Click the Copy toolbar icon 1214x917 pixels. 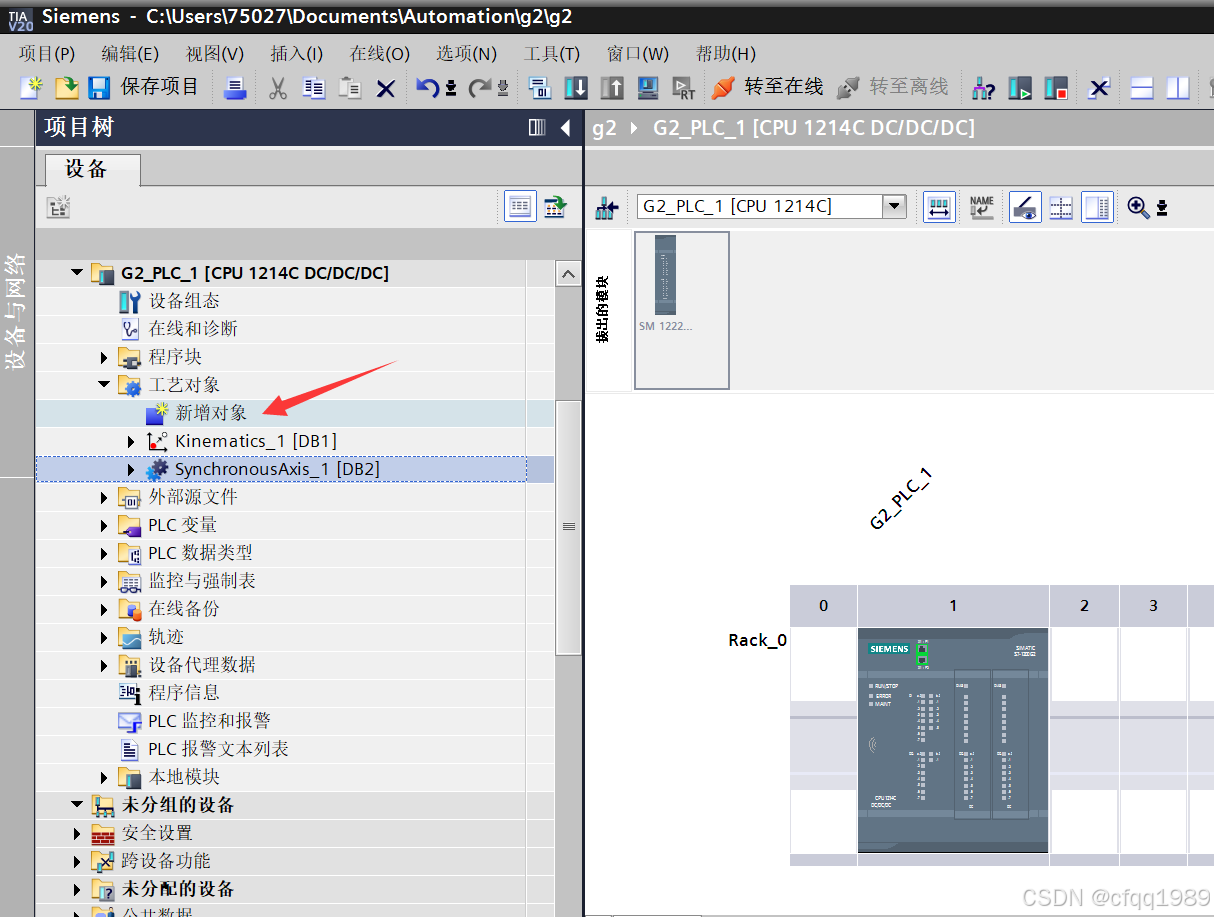pyautogui.click(x=314, y=88)
